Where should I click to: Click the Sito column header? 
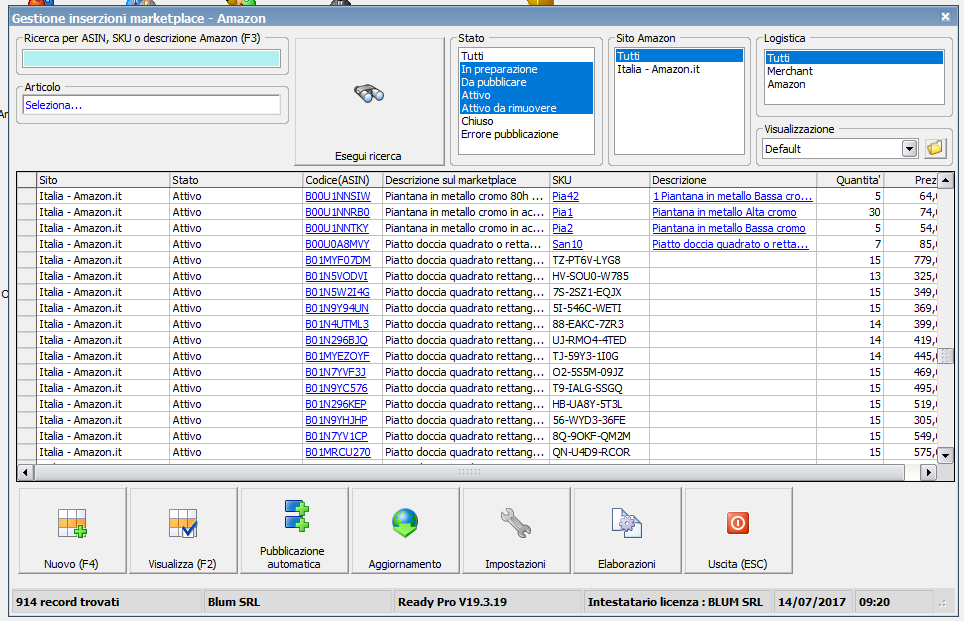point(103,180)
